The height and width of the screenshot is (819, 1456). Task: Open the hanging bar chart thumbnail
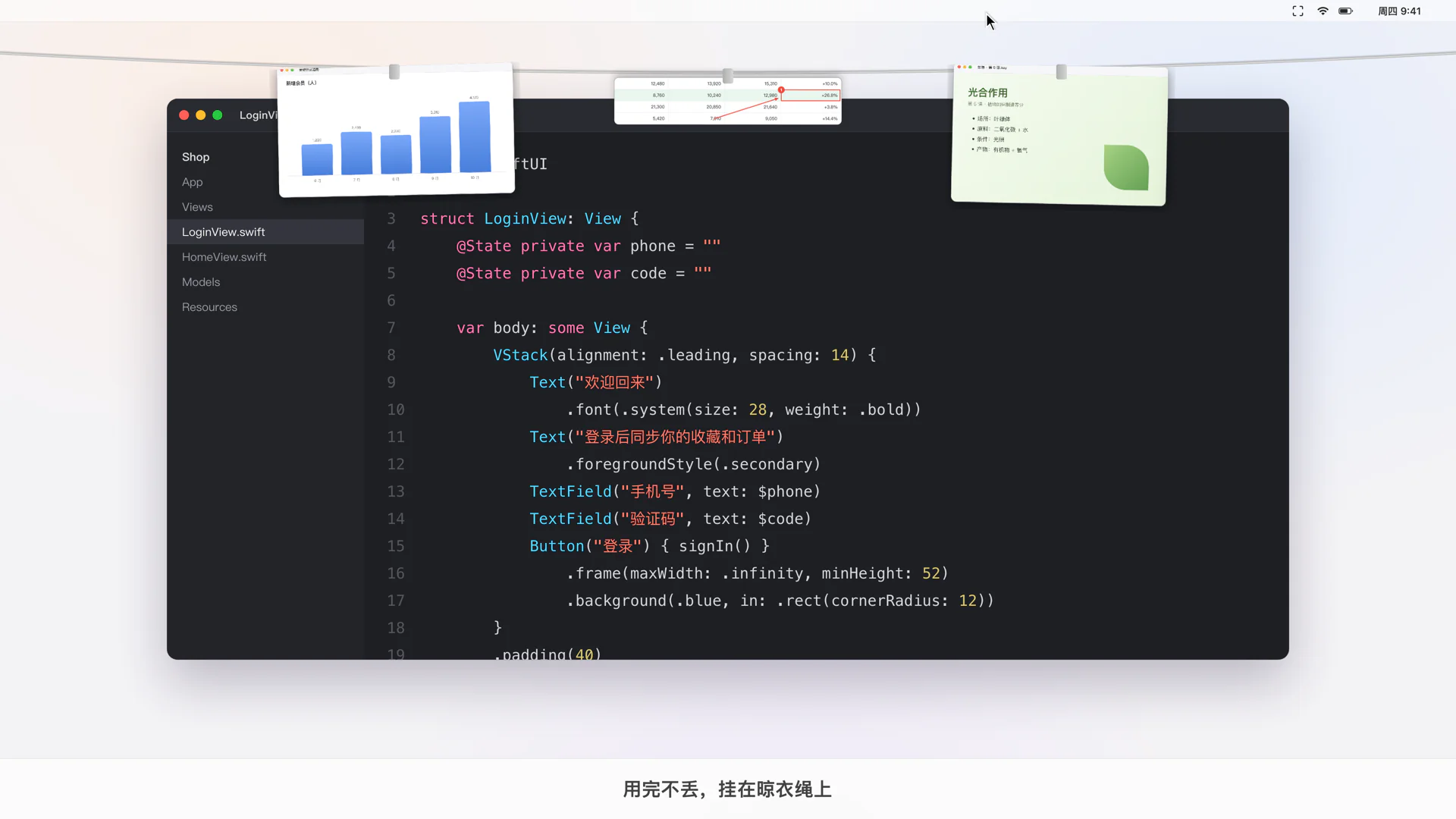pyautogui.click(x=396, y=130)
